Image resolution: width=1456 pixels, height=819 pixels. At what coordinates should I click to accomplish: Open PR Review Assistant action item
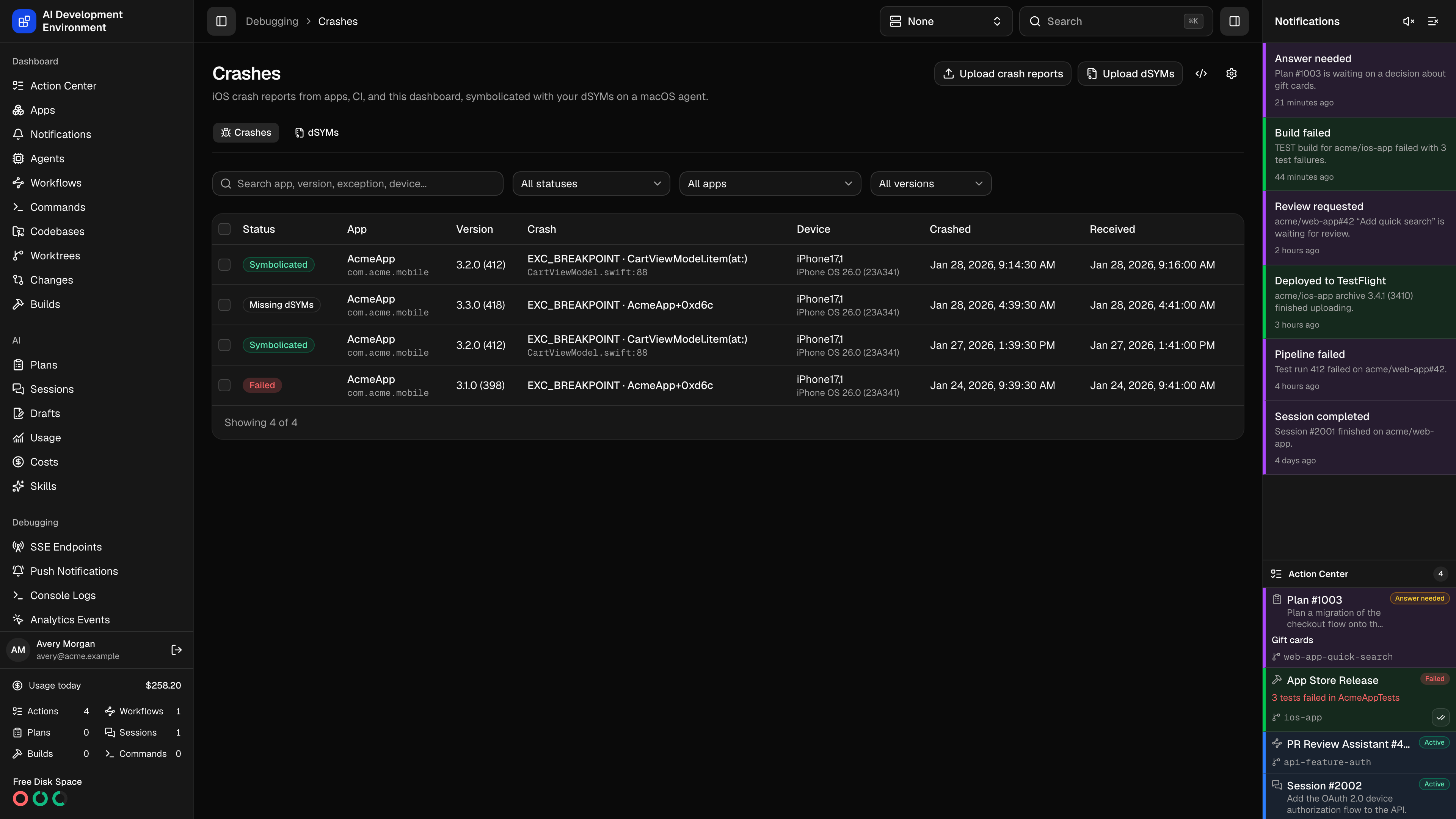coord(1359,752)
